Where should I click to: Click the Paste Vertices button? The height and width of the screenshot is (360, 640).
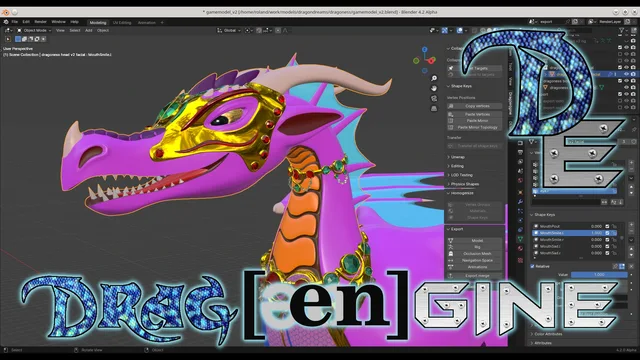475,114
